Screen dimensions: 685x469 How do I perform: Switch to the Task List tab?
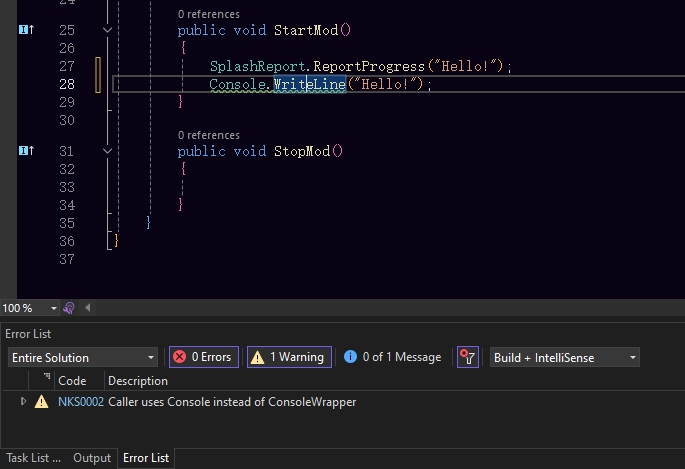click(x=33, y=458)
